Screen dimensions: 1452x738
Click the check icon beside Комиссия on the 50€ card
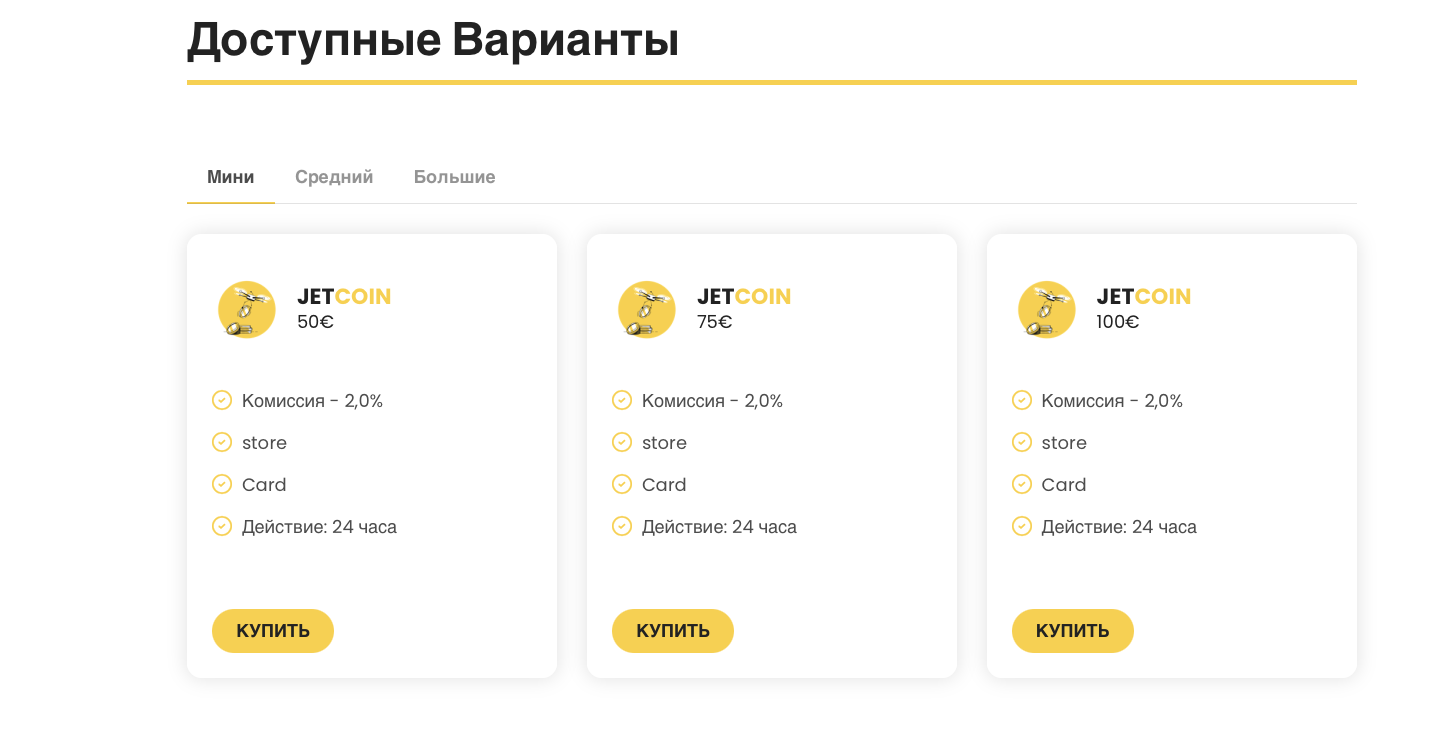[x=222, y=400]
